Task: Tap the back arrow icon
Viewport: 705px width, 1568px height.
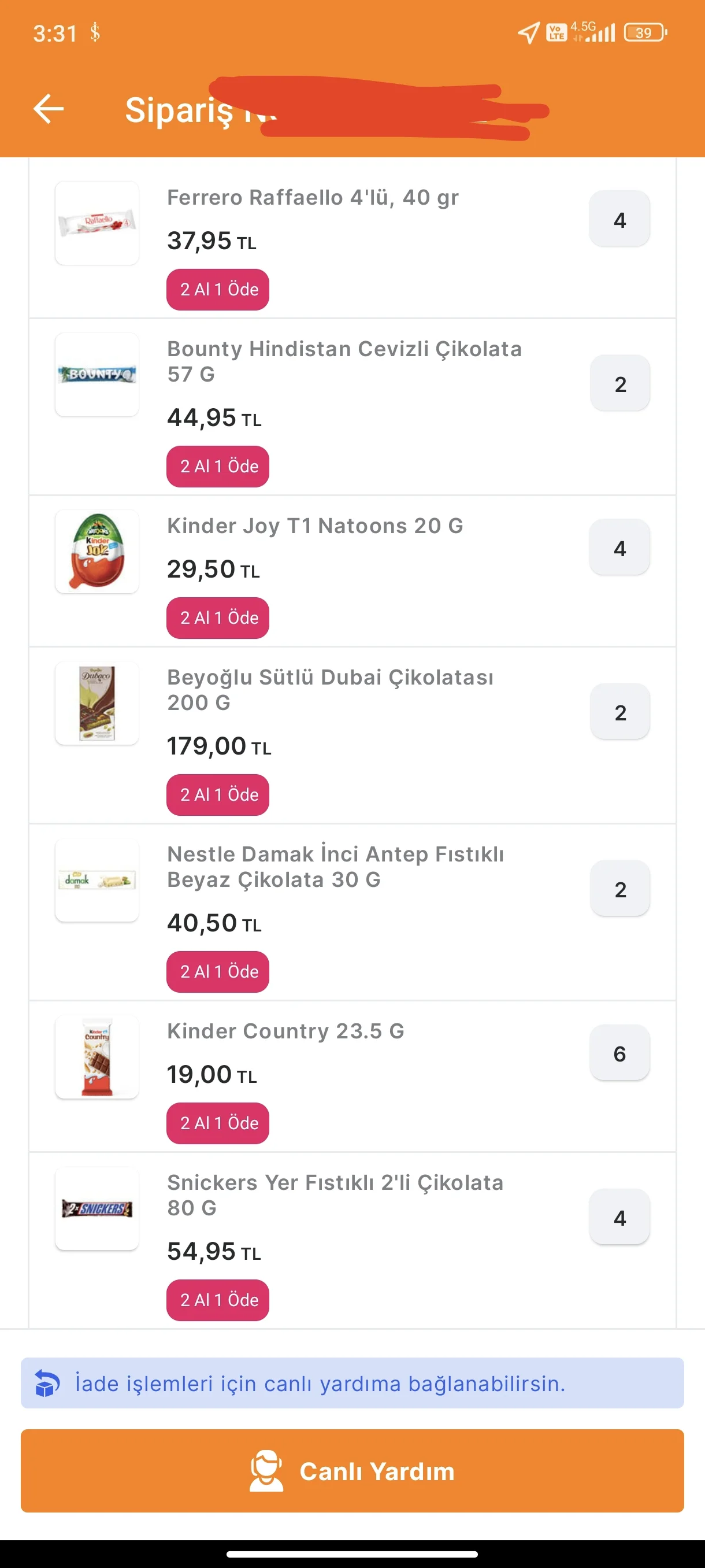Action: (49, 109)
